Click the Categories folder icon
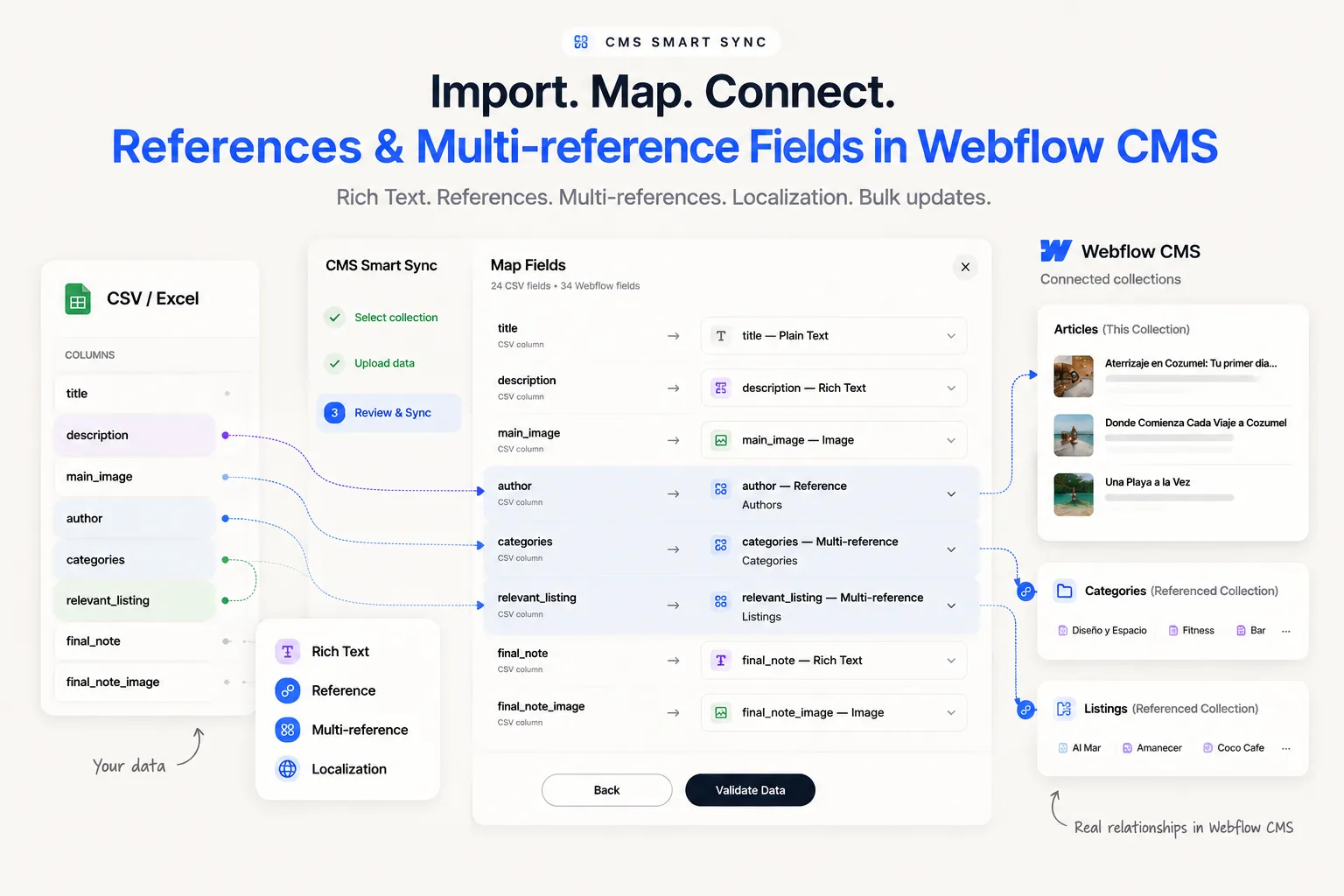Viewport: 1344px width, 896px height. [1065, 591]
